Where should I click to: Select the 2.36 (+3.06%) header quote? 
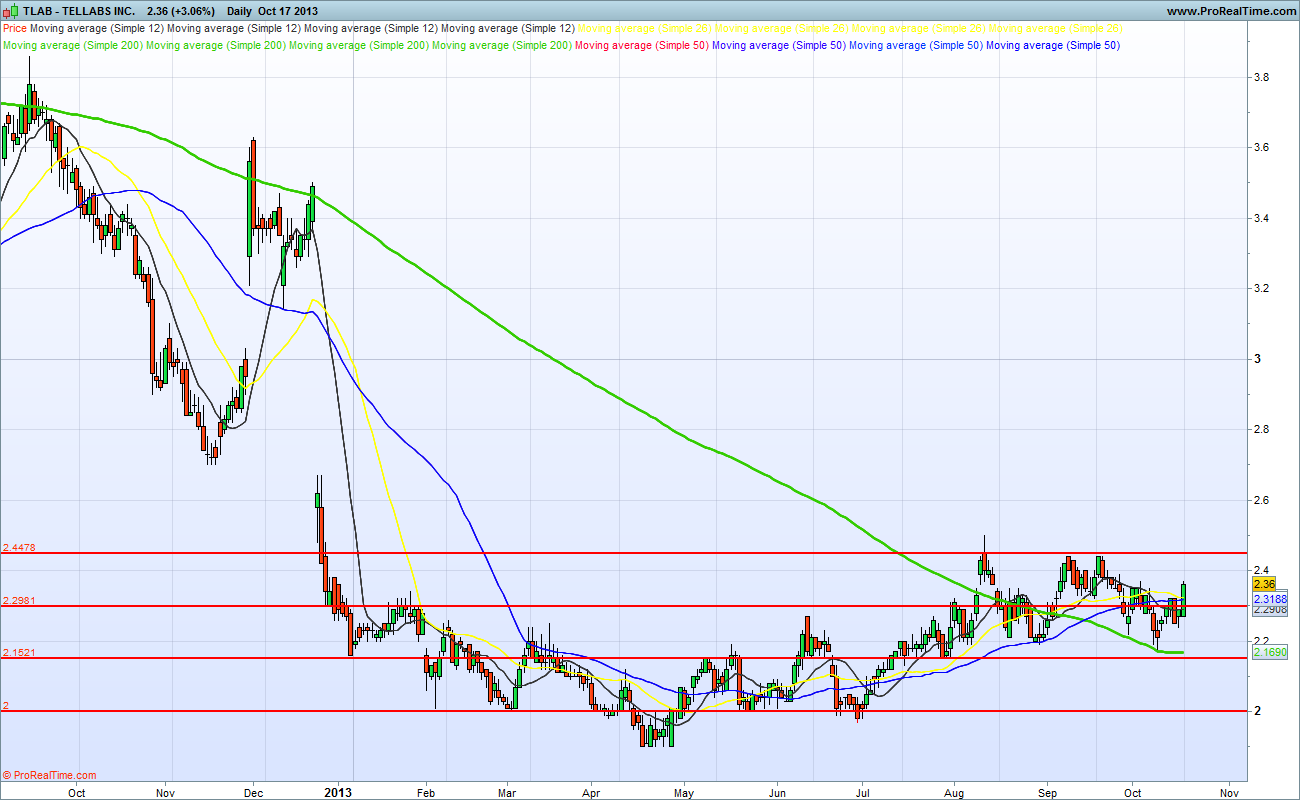182,11
